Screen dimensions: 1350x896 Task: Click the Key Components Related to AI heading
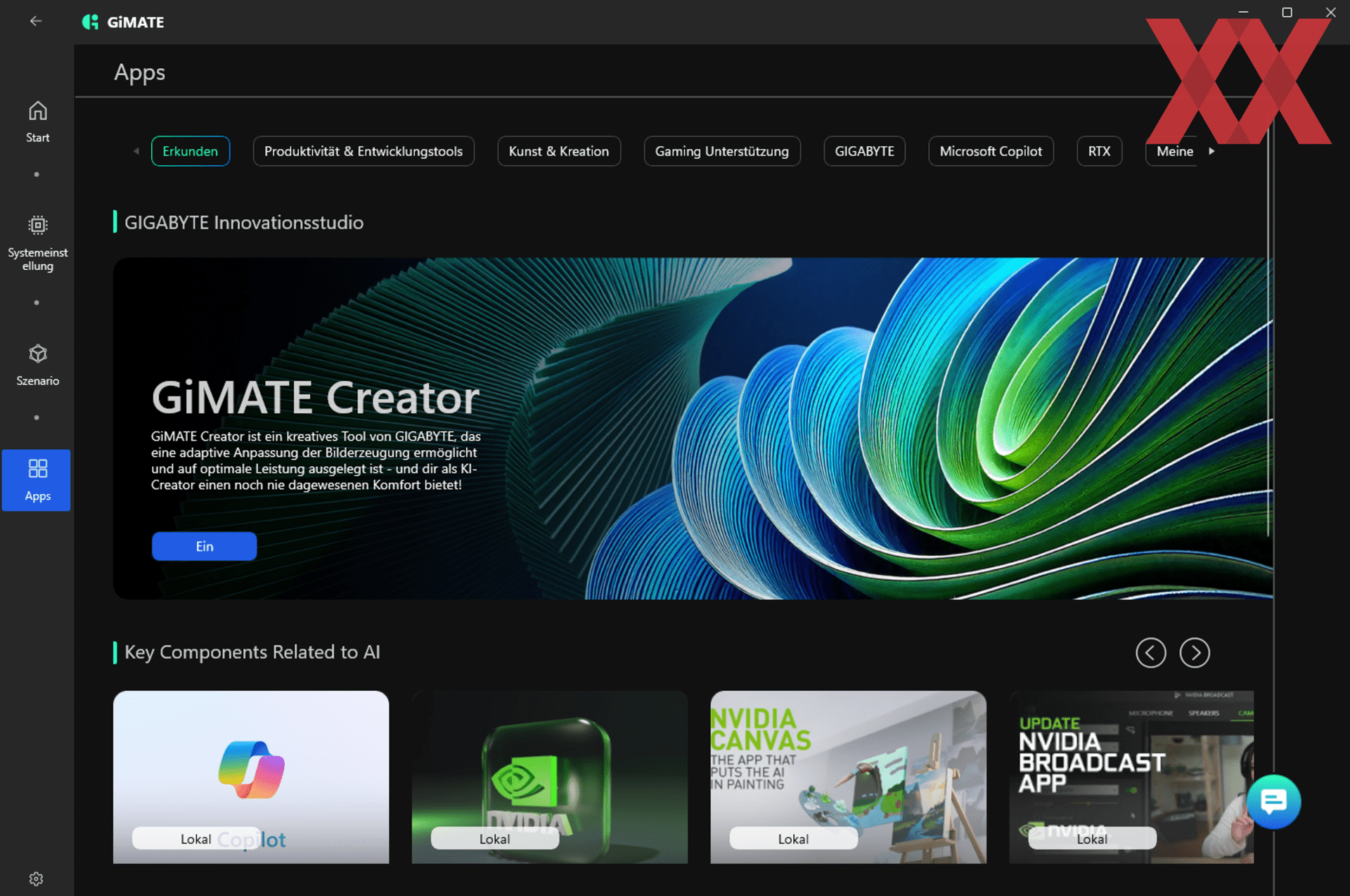[x=252, y=652]
